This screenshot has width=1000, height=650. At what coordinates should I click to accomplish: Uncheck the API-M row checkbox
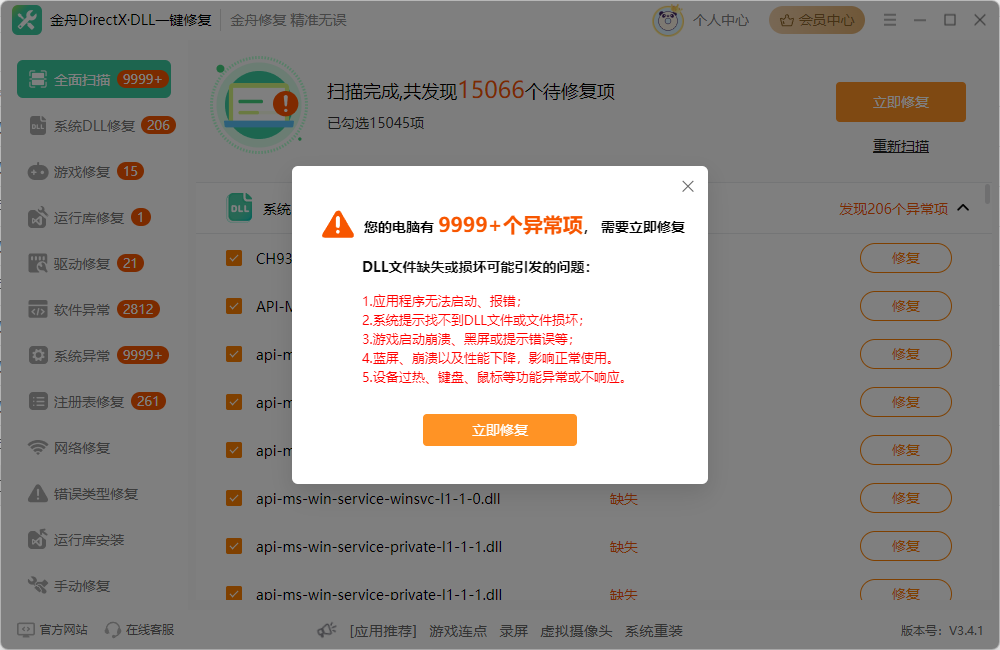[234, 306]
